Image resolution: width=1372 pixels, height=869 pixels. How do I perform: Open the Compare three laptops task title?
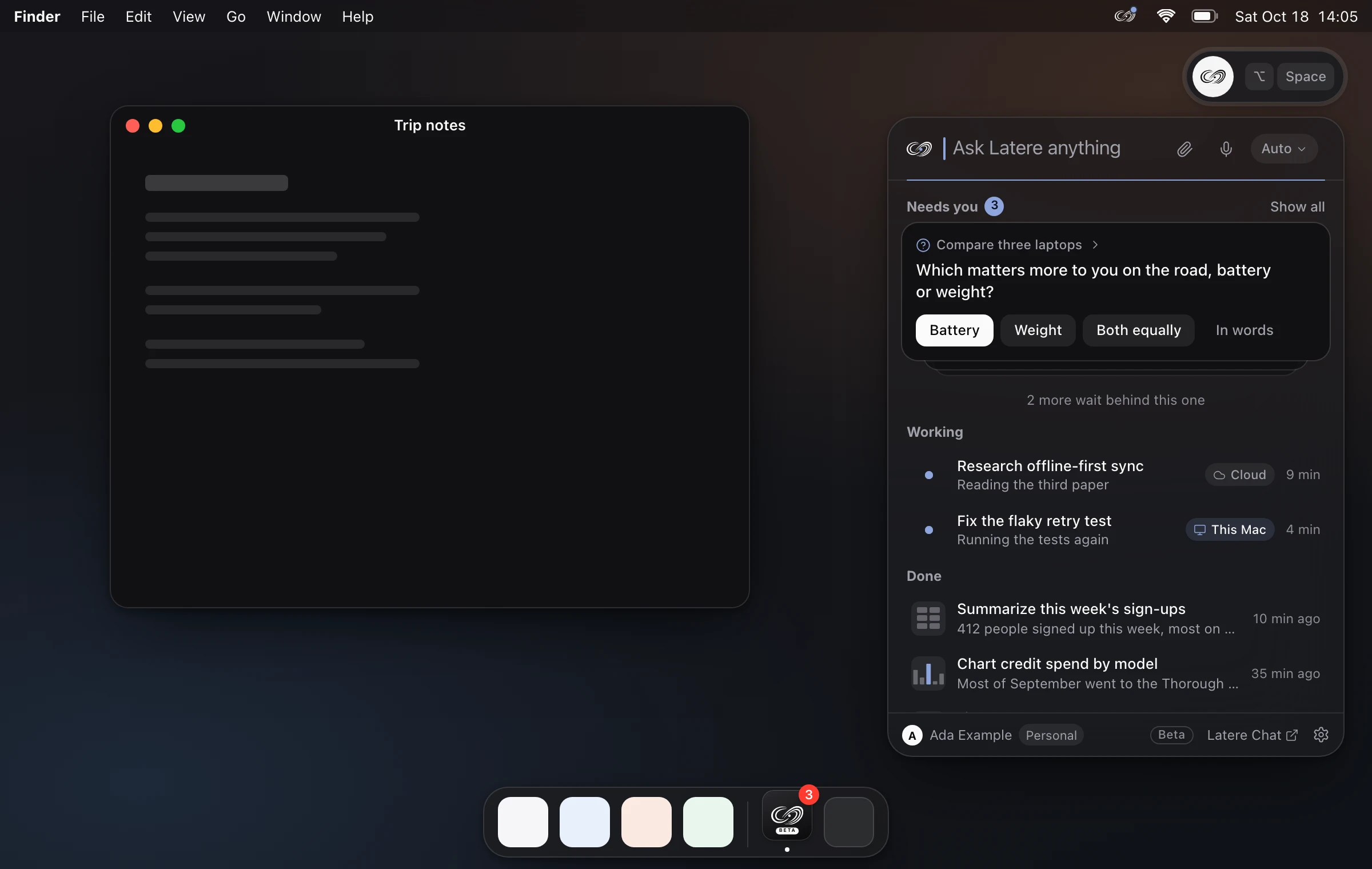tap(1009, 245)
